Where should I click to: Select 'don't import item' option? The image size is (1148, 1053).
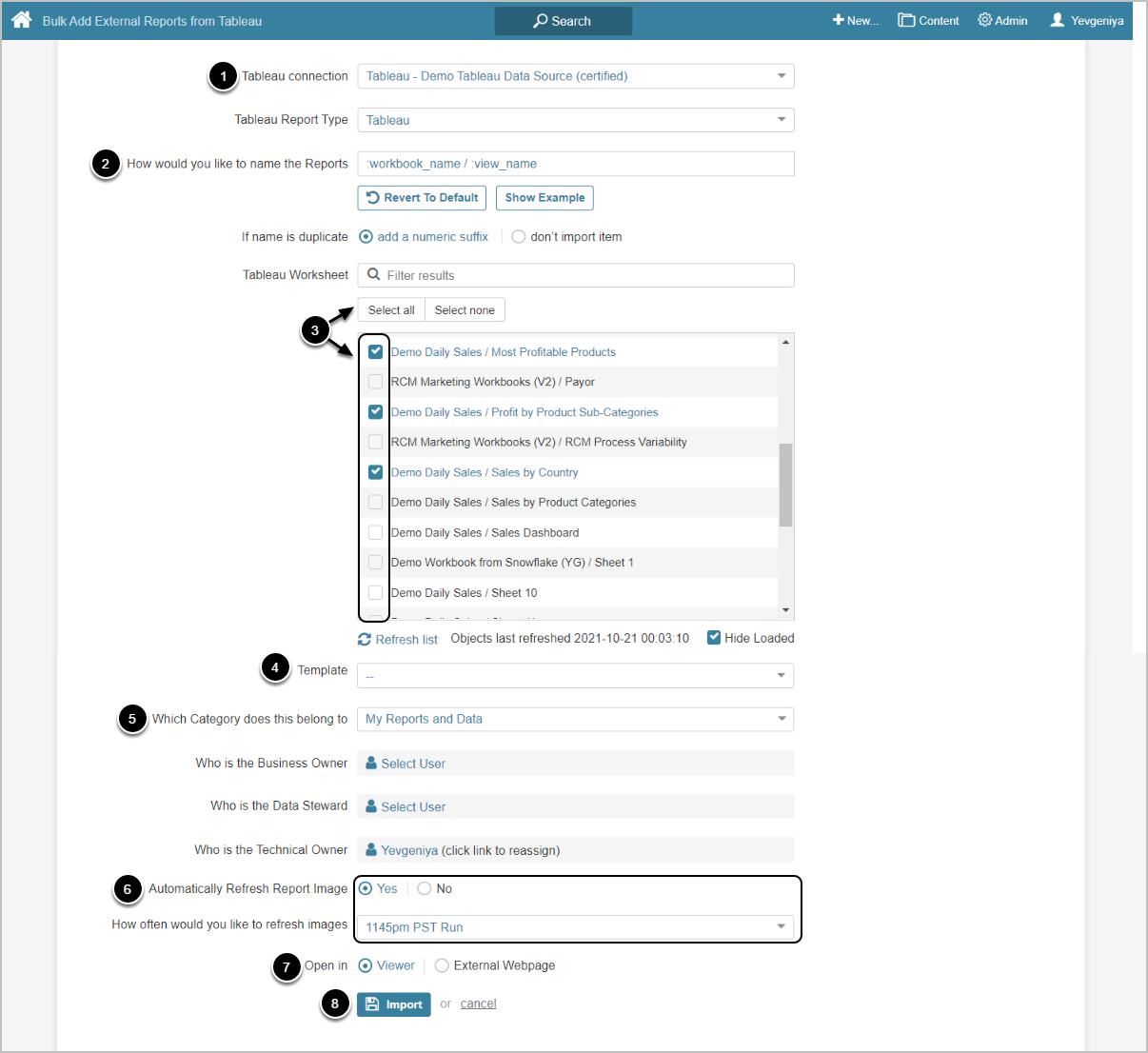[518, 237]
